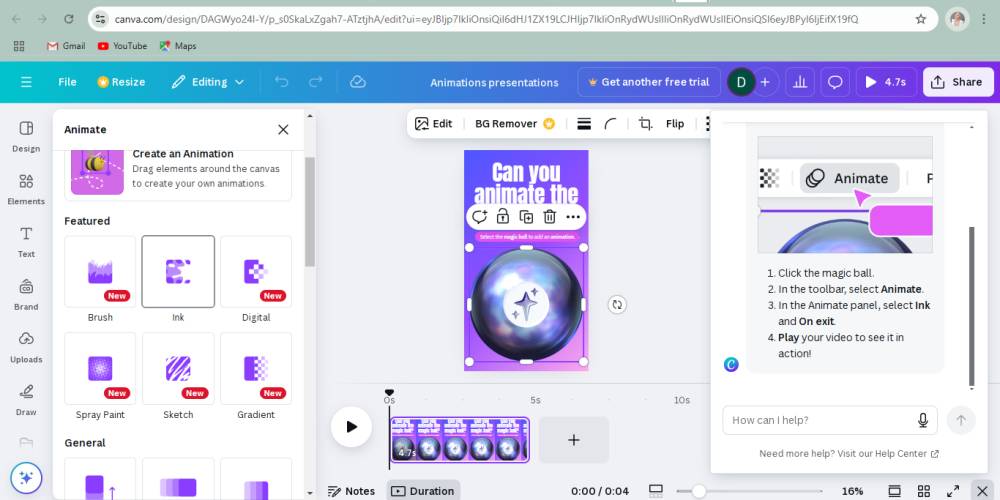Toggle the scroll view pages icon

tap(895, 491)
